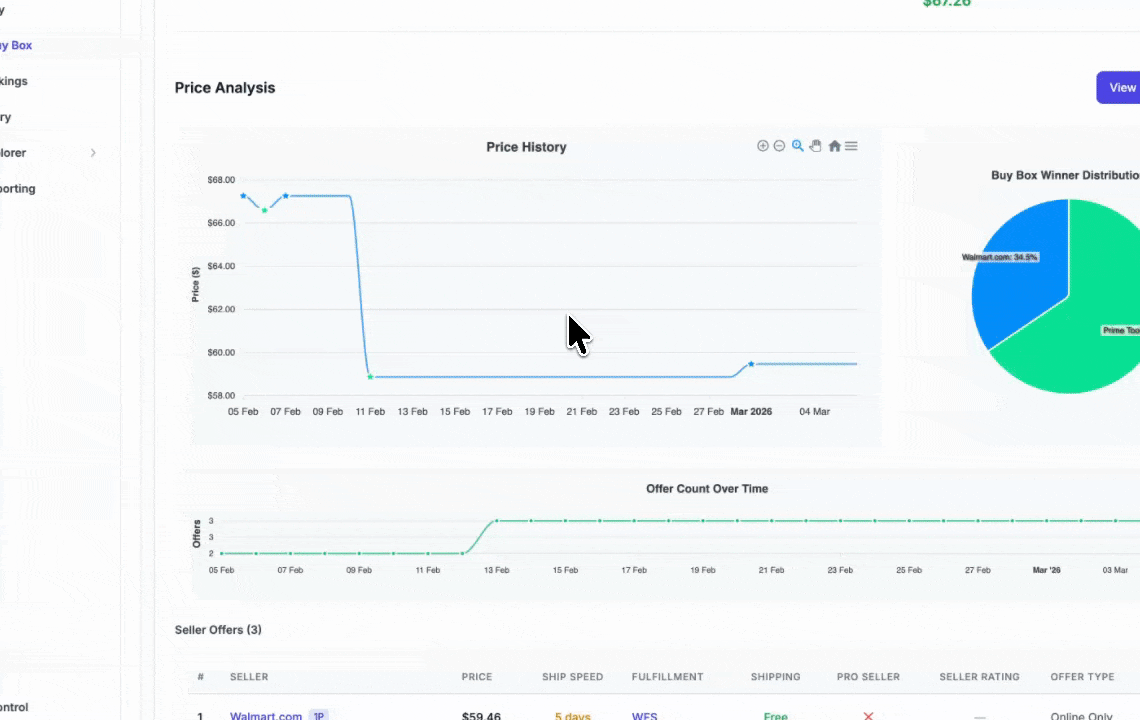Reset chart zoom with the home icon
This screenshot has width=1140, height=720.
pos(835,146)
